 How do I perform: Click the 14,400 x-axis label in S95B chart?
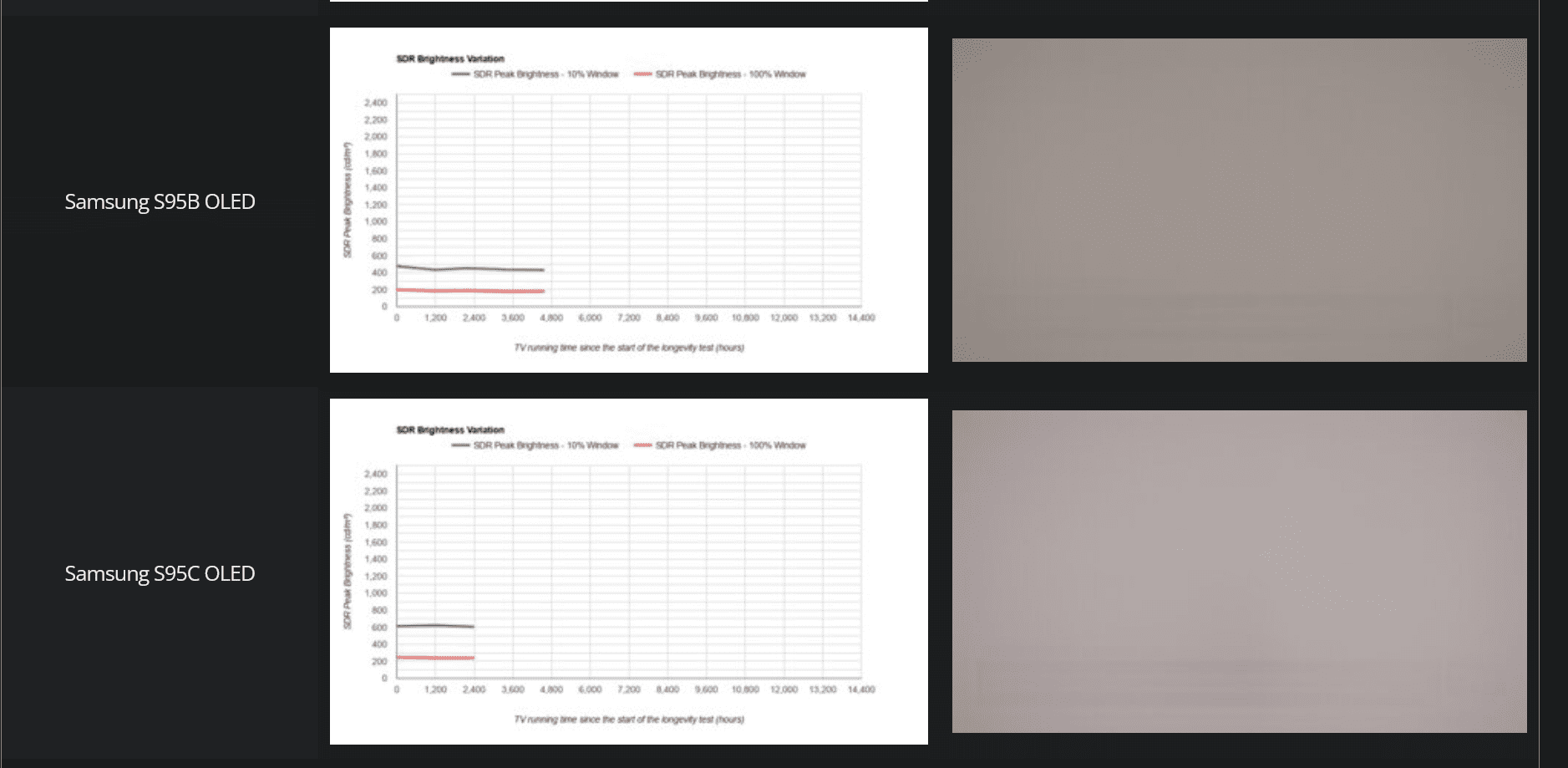[861, 318]
